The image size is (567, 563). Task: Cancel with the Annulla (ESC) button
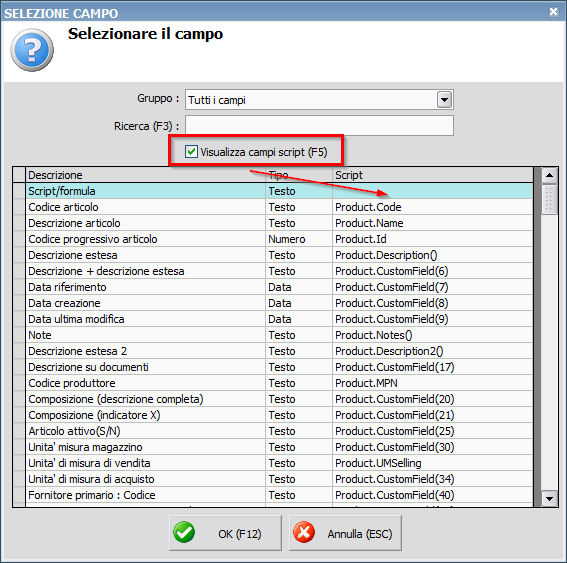pos(345,533)
